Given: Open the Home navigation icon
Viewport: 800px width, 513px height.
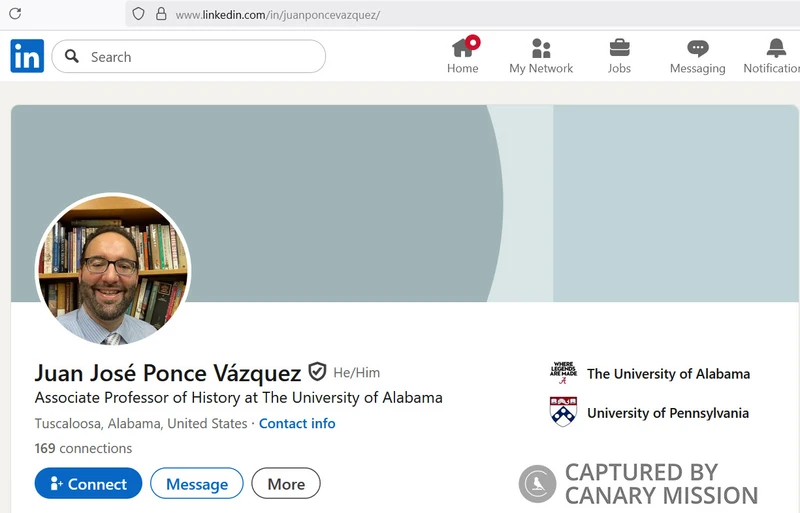Looking at the screenshot, I should click(462, 49).
